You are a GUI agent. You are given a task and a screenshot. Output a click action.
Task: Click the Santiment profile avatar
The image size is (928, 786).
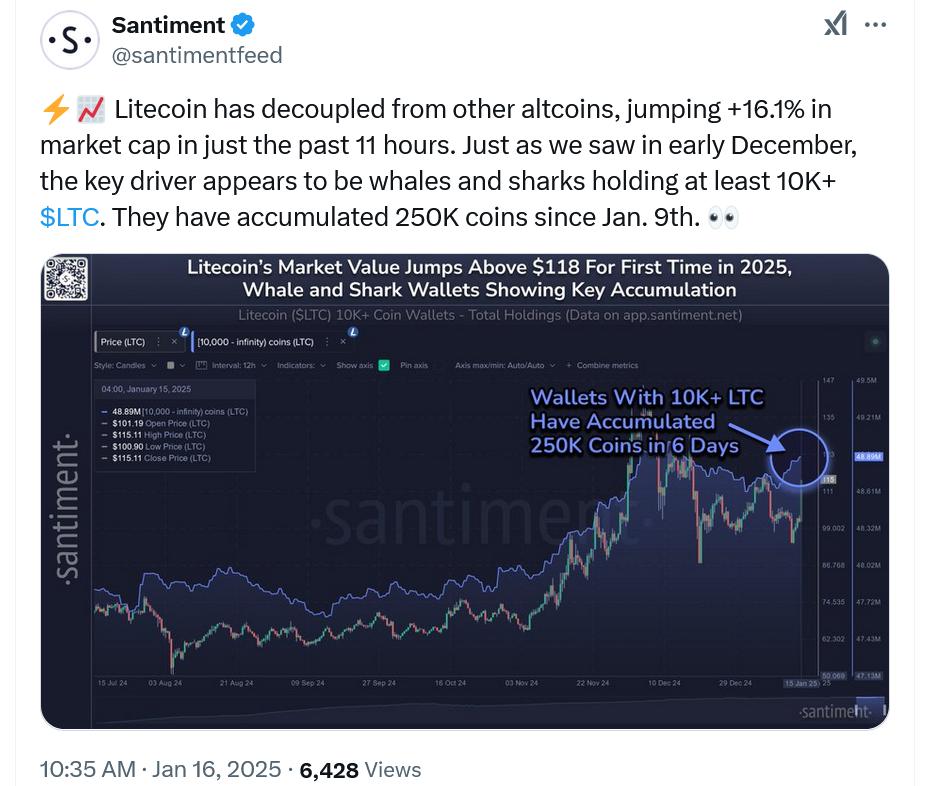[x=69, y=39]
